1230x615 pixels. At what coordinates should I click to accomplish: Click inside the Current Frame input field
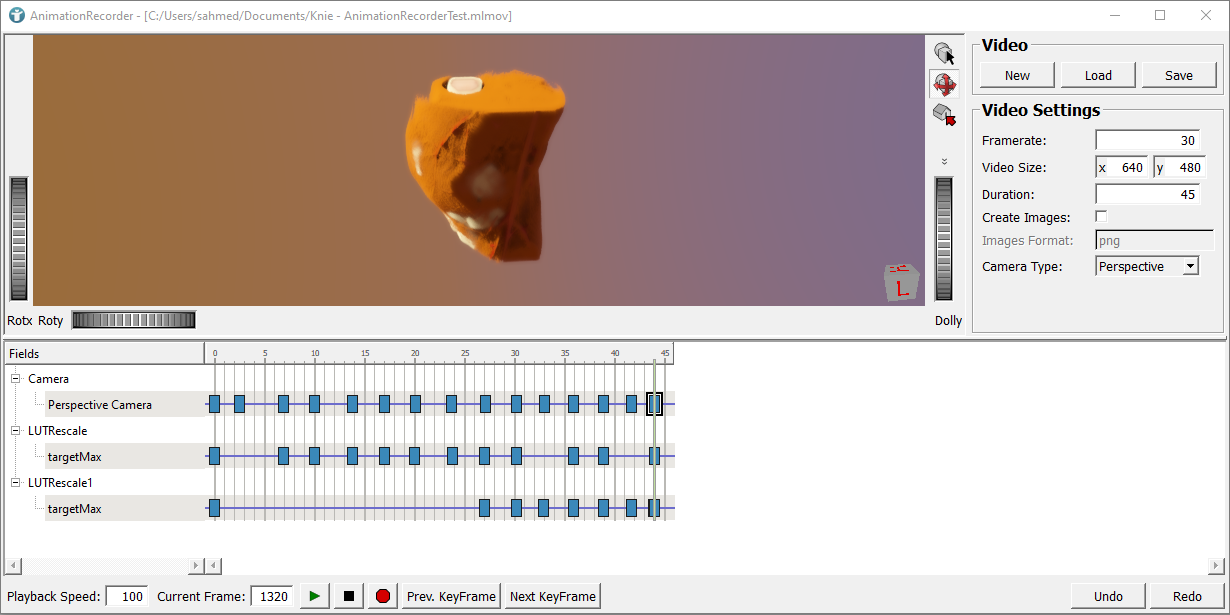click(x=271, y=595)
